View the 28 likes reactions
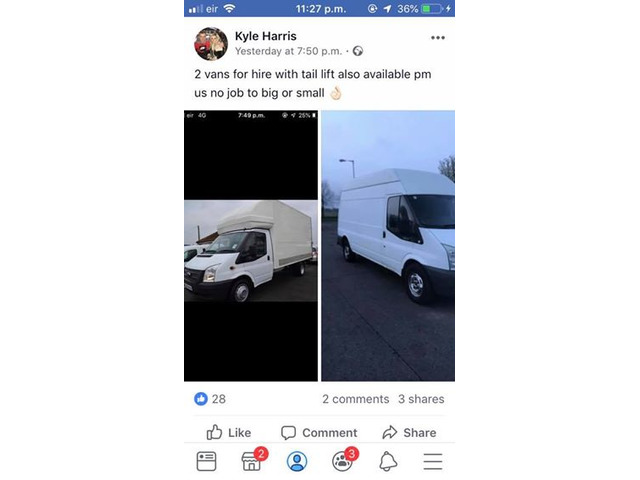This screenshot has width=640, height=480. pyautogui.click(x=210, y=399)
